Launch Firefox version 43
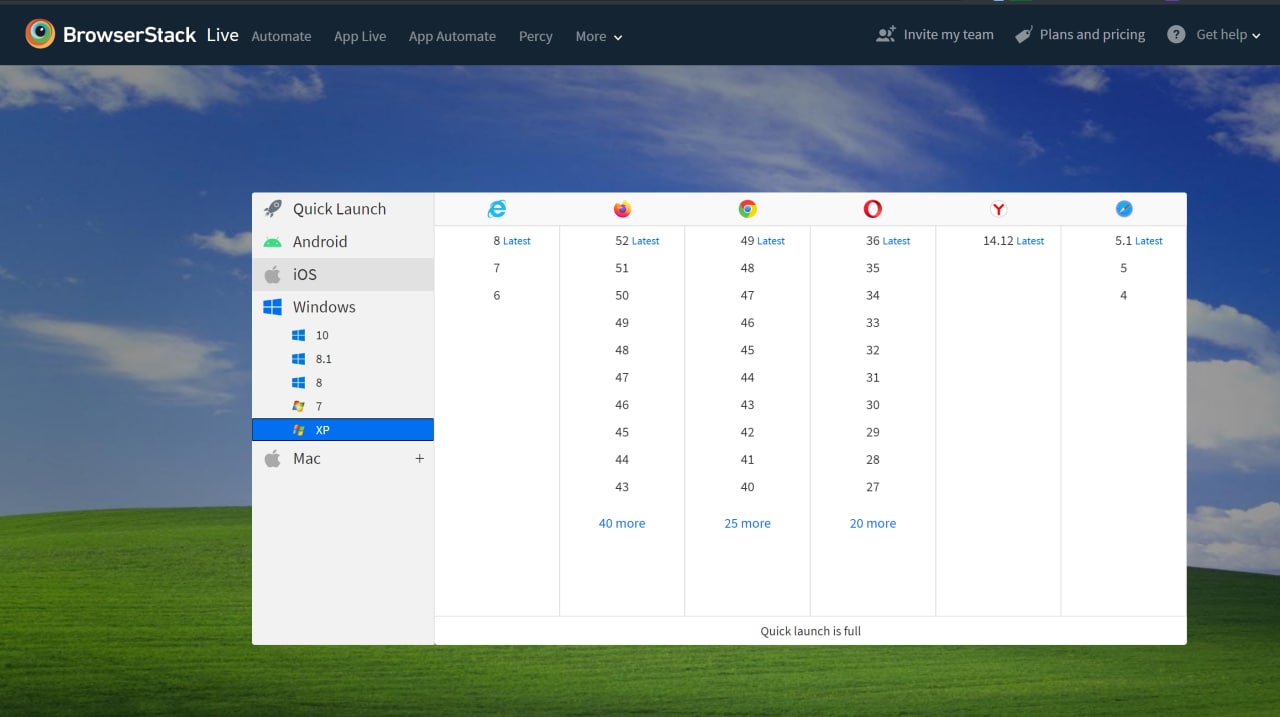This screenshot has height=717, width=1280. click(x=622, y=487)
